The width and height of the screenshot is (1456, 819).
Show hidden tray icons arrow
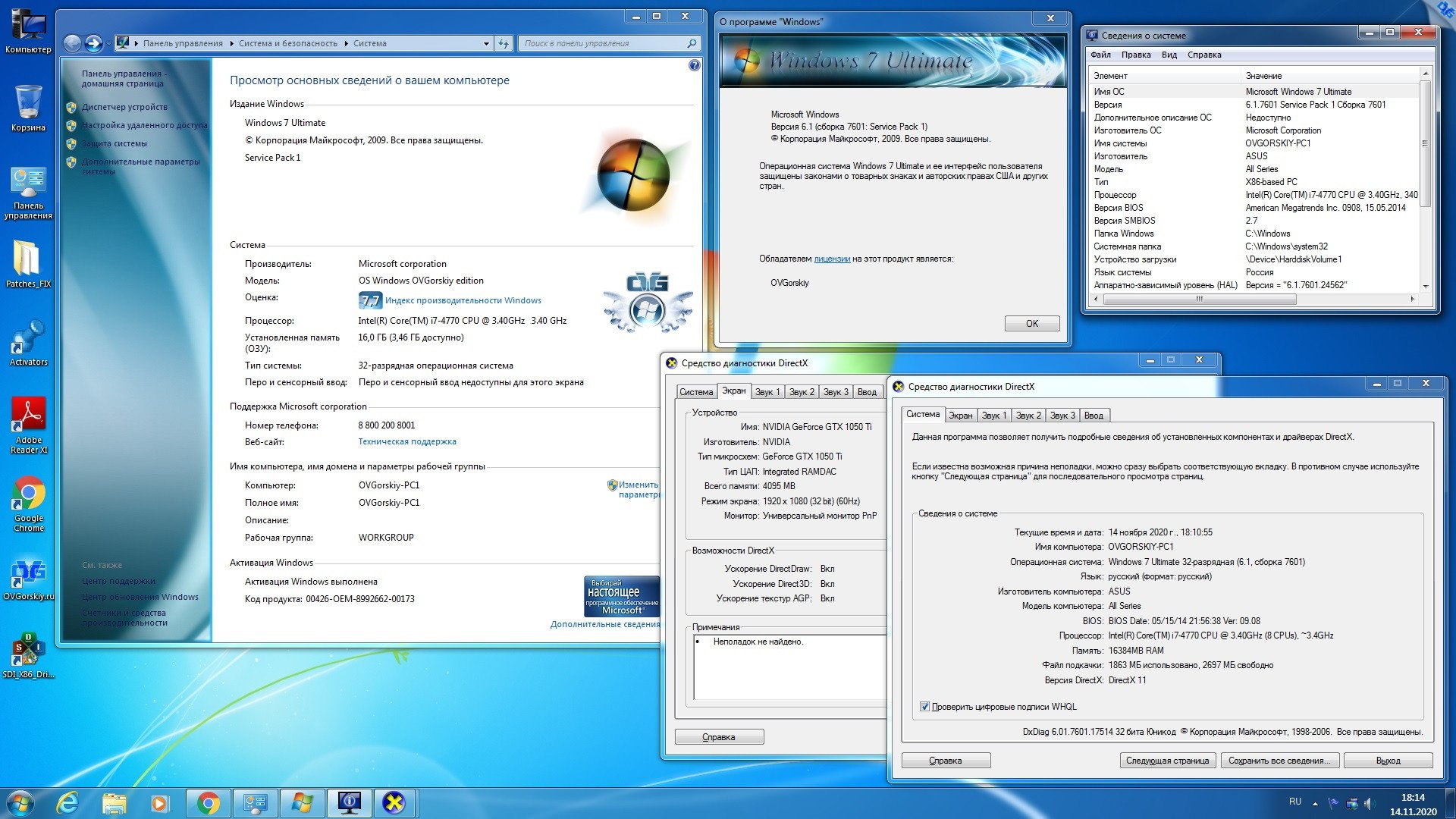coord(1314,802)
